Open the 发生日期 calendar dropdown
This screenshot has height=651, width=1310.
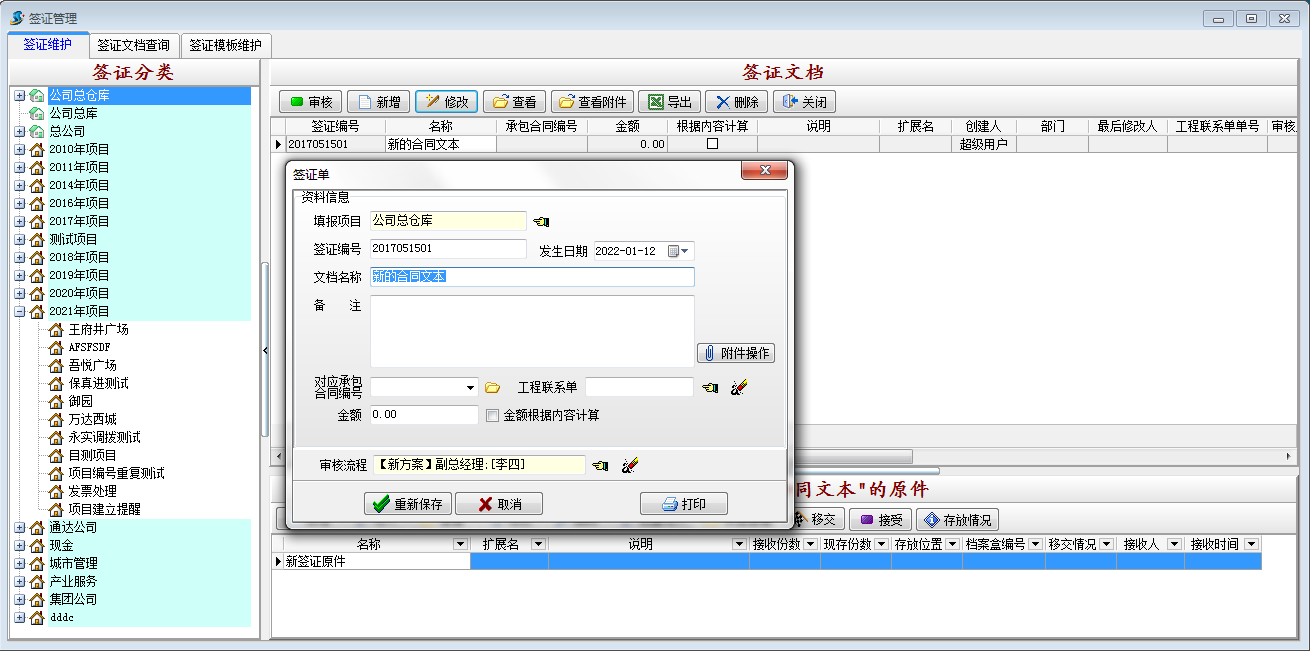pos(685,251)
